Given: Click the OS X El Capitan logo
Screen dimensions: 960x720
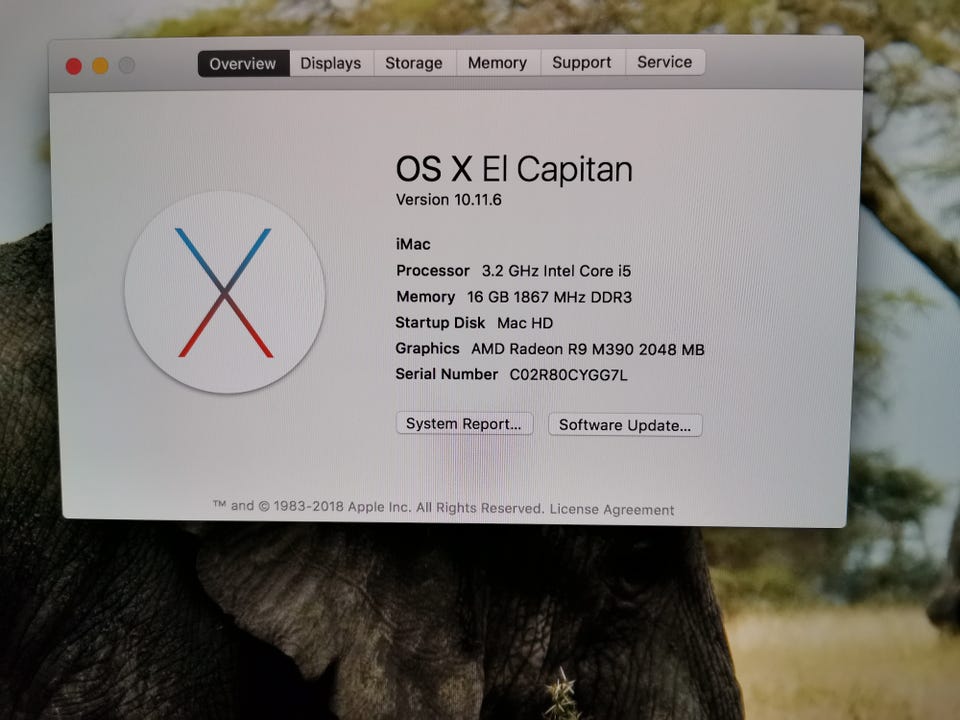Looking at the screenshot, I should click(x=225, y=292).
